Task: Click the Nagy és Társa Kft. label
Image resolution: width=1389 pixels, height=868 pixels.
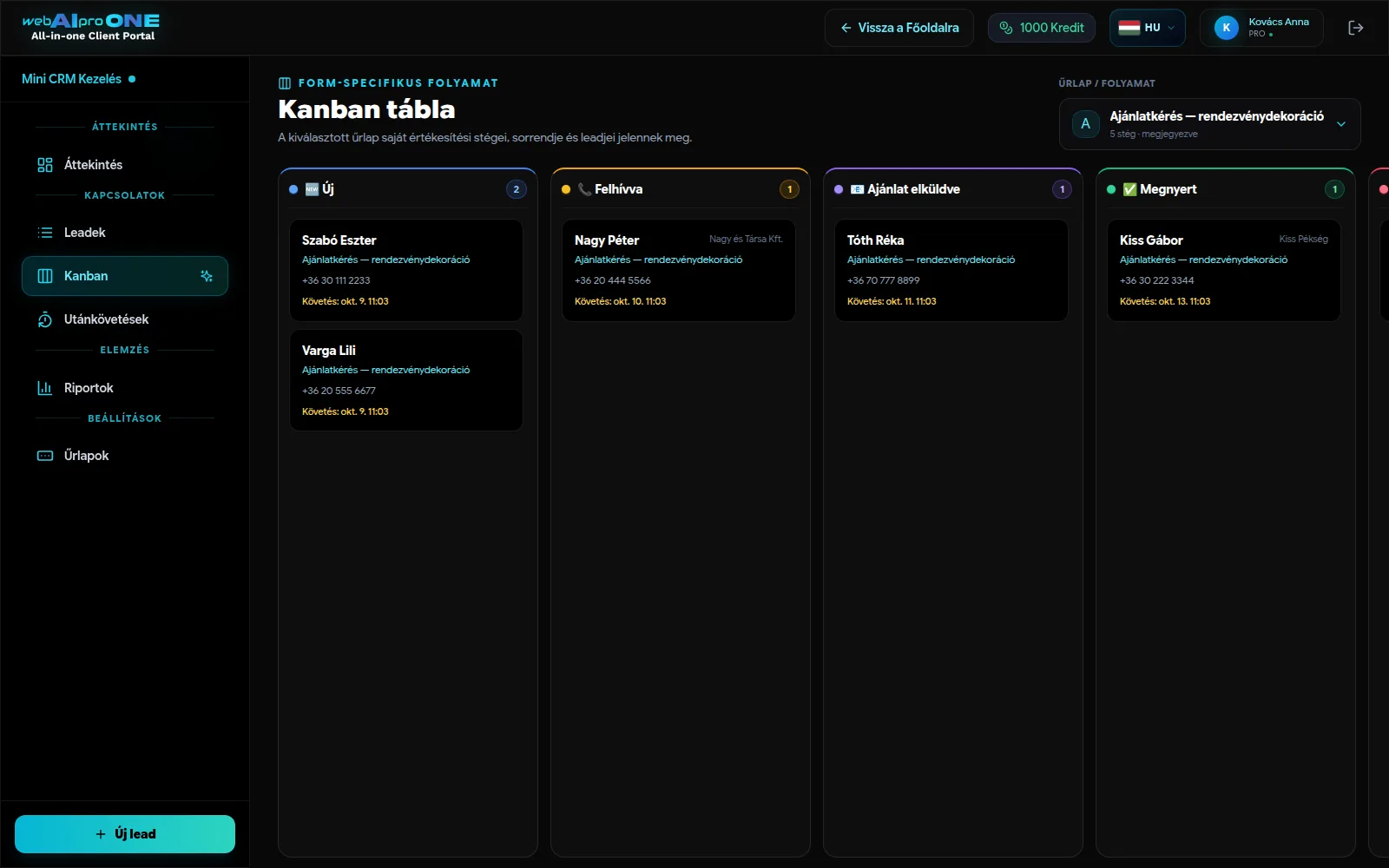Action: pyautogui.click(x=746, y=240)
